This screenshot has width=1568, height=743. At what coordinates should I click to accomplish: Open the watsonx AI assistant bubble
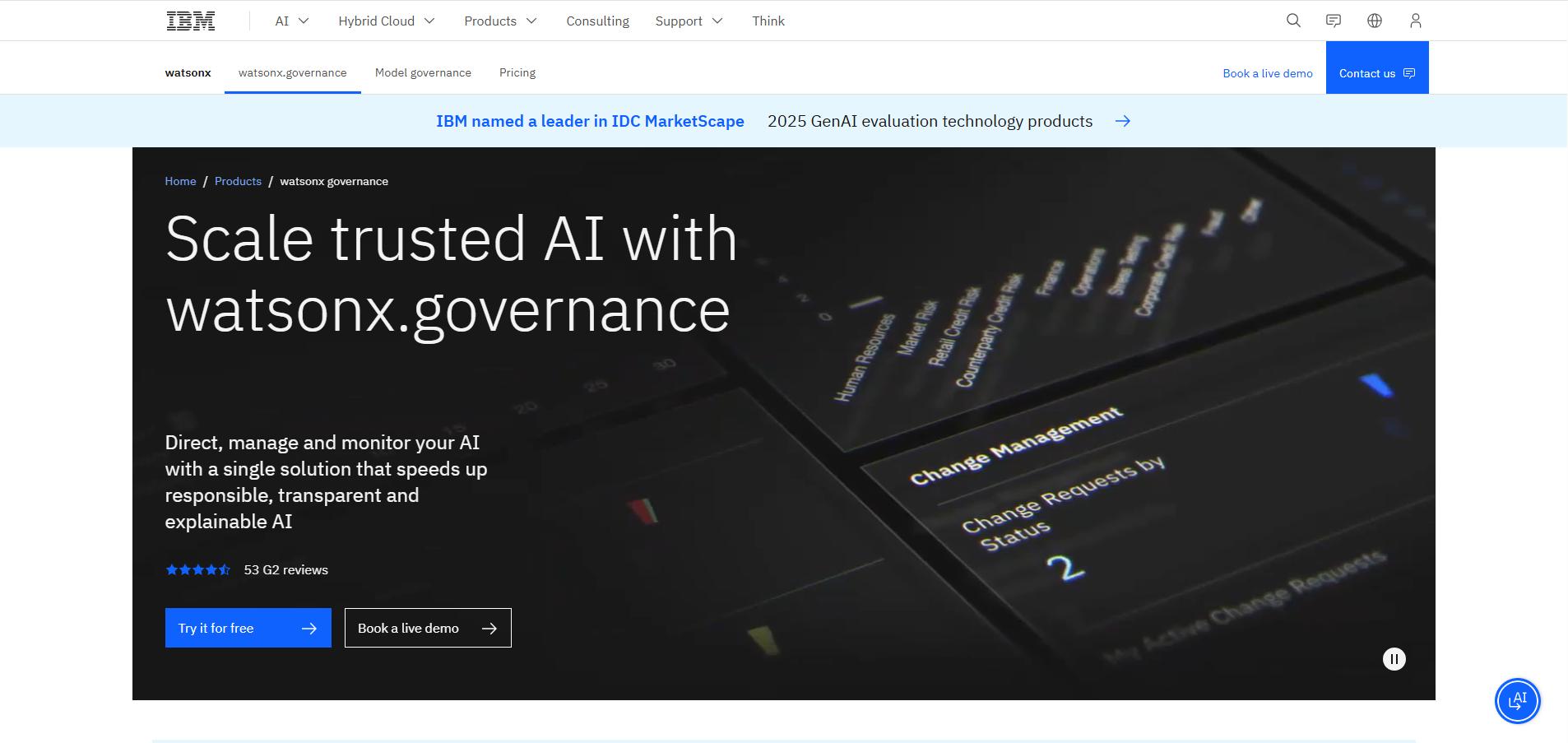point(1516,700)
